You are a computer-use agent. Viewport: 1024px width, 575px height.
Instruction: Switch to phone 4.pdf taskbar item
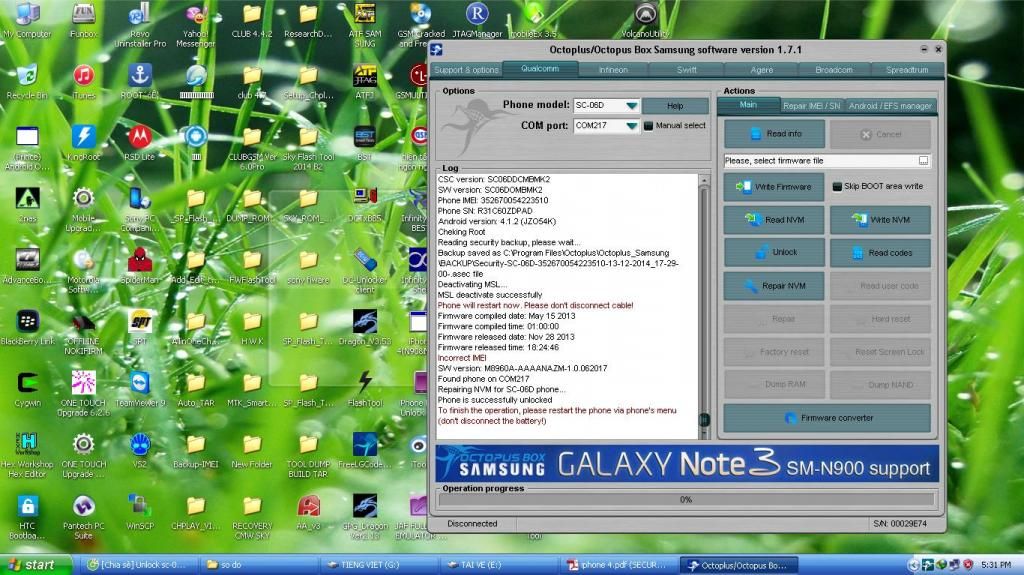coord(618,565)
